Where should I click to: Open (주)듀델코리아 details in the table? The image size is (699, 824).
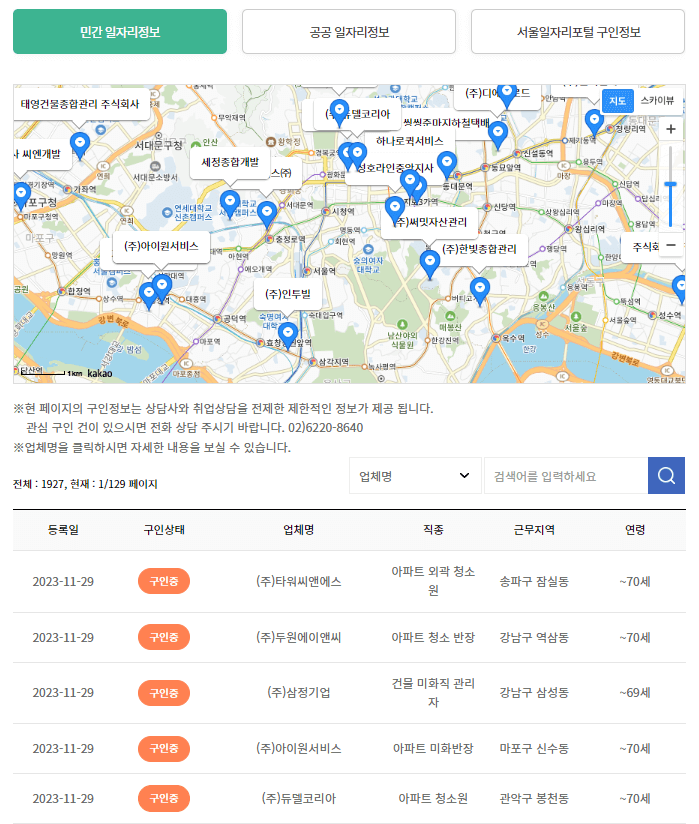tap(299, 798)
